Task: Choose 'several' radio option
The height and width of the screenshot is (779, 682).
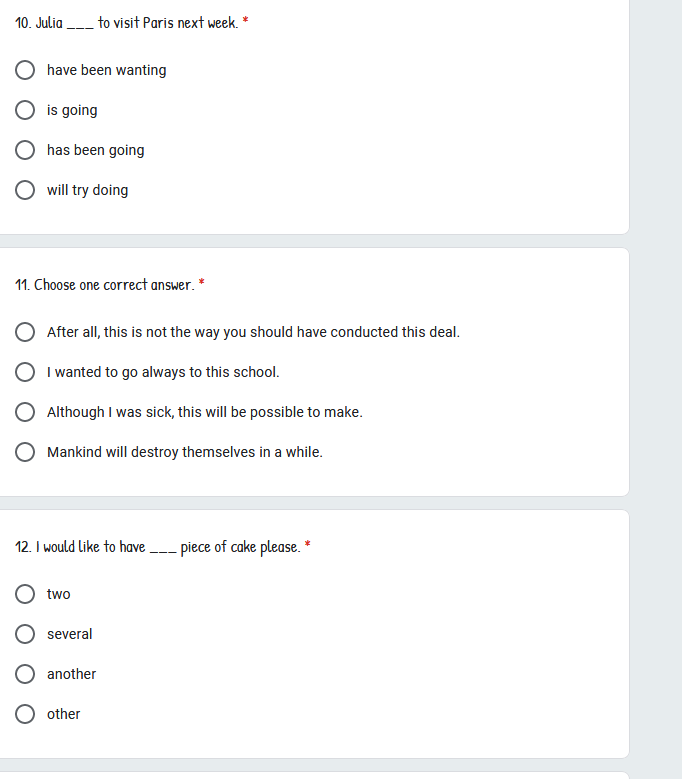Action: coord(25,634)
